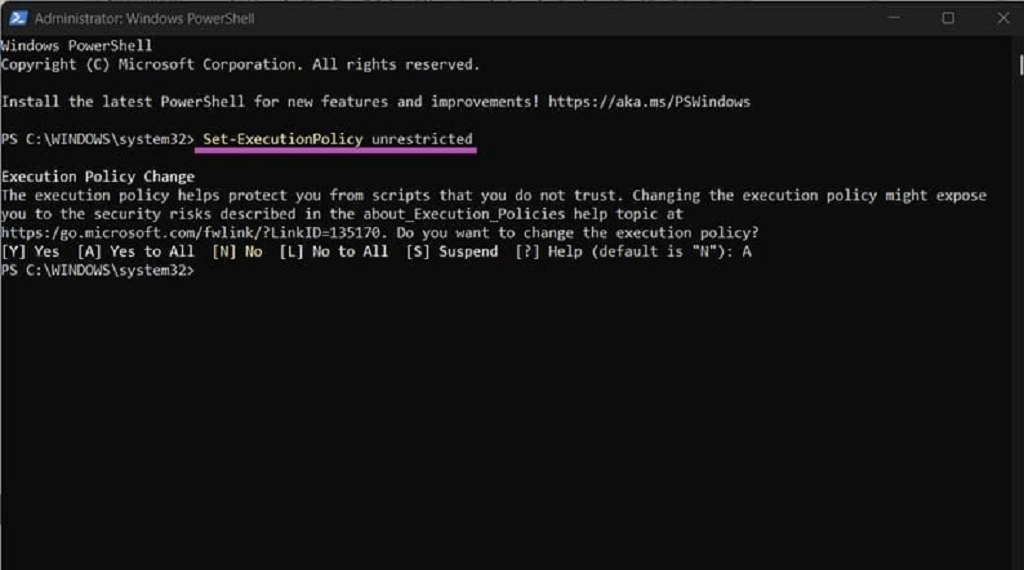Click the Copyright Microsoft Corporation line

(x=240, y=65)
